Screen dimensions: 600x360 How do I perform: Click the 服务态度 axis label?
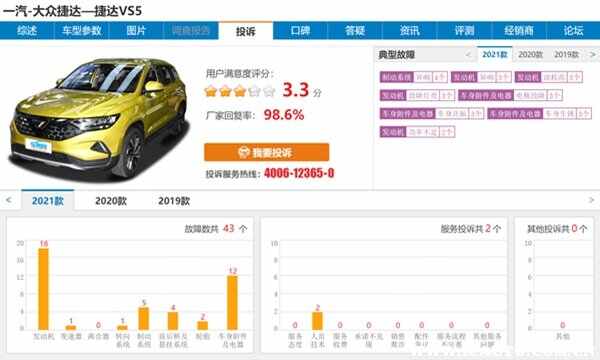[x=295, y=340]
